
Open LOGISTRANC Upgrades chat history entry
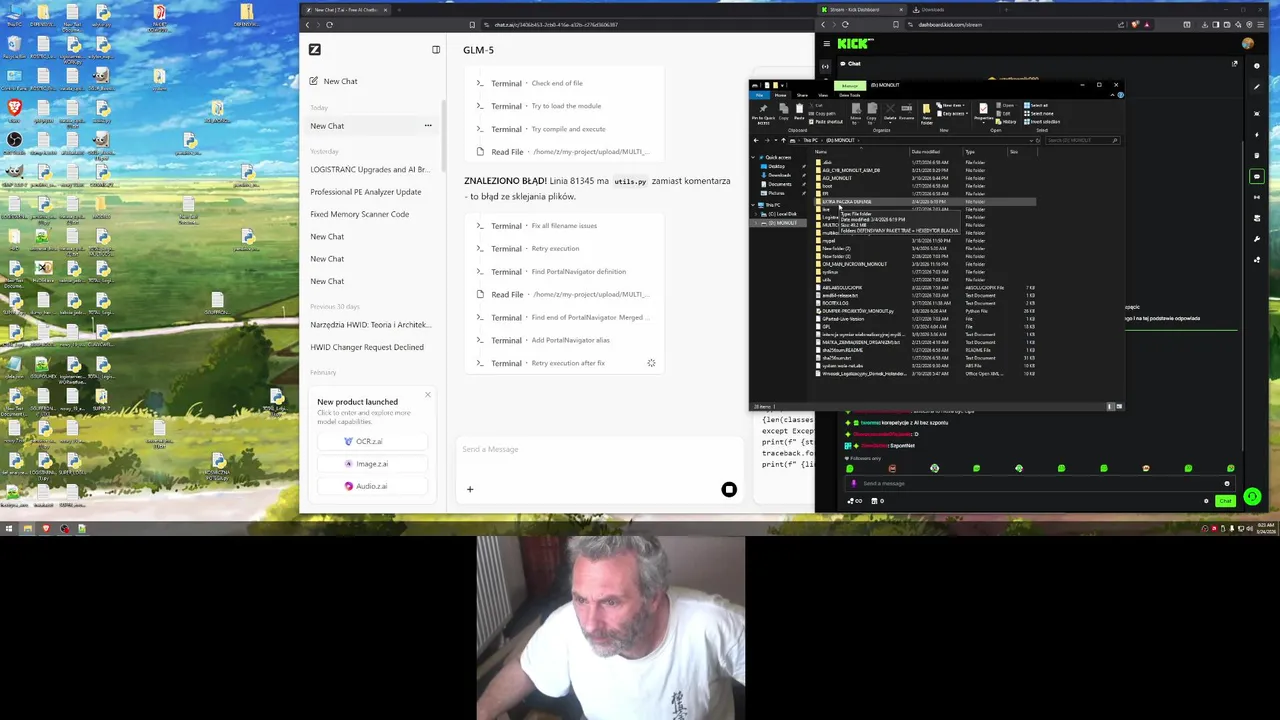coord(369,169)
